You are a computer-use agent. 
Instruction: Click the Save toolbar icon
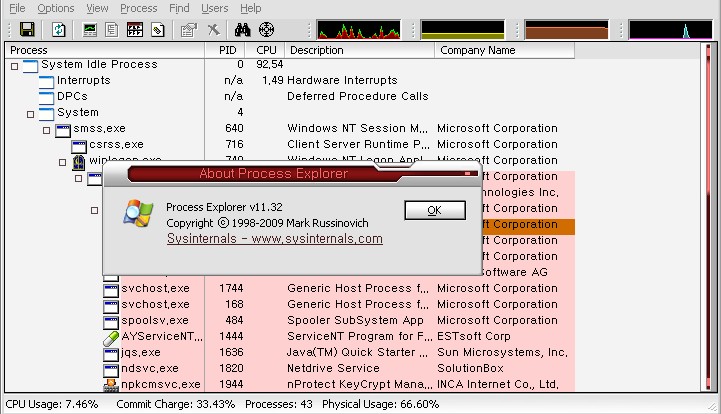pos(27,30)
